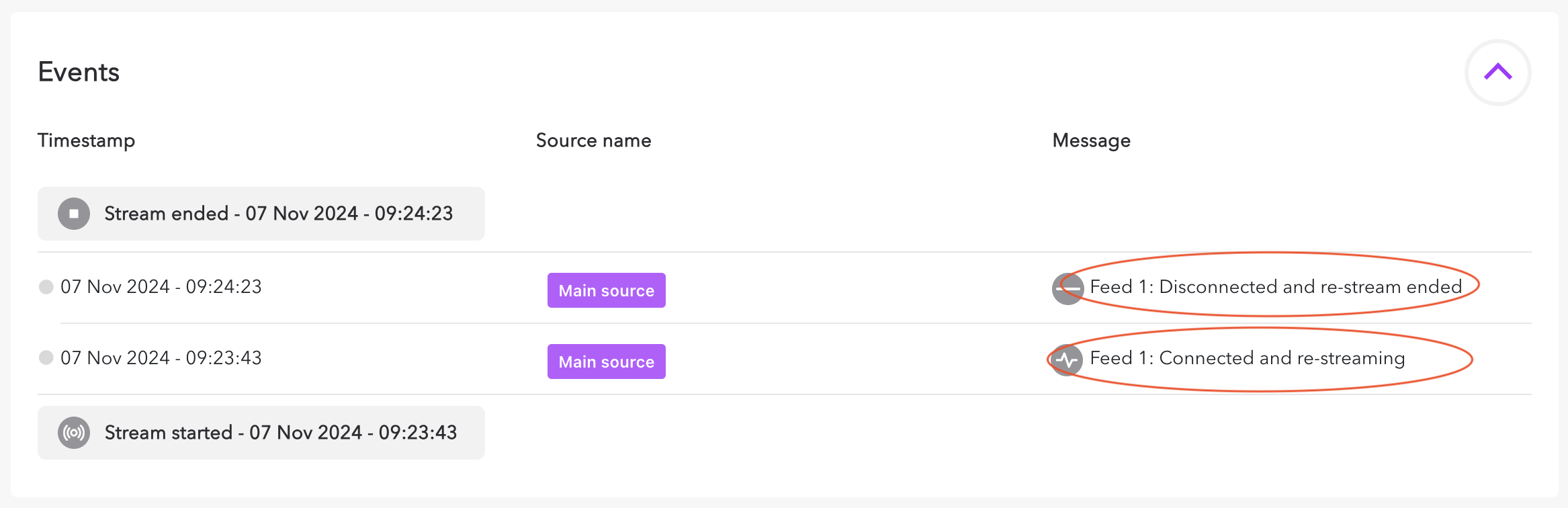The image size is (1568, 508).
Task: Select the Main source tag on the 09:24:23 row
Action: pos(606,290)
